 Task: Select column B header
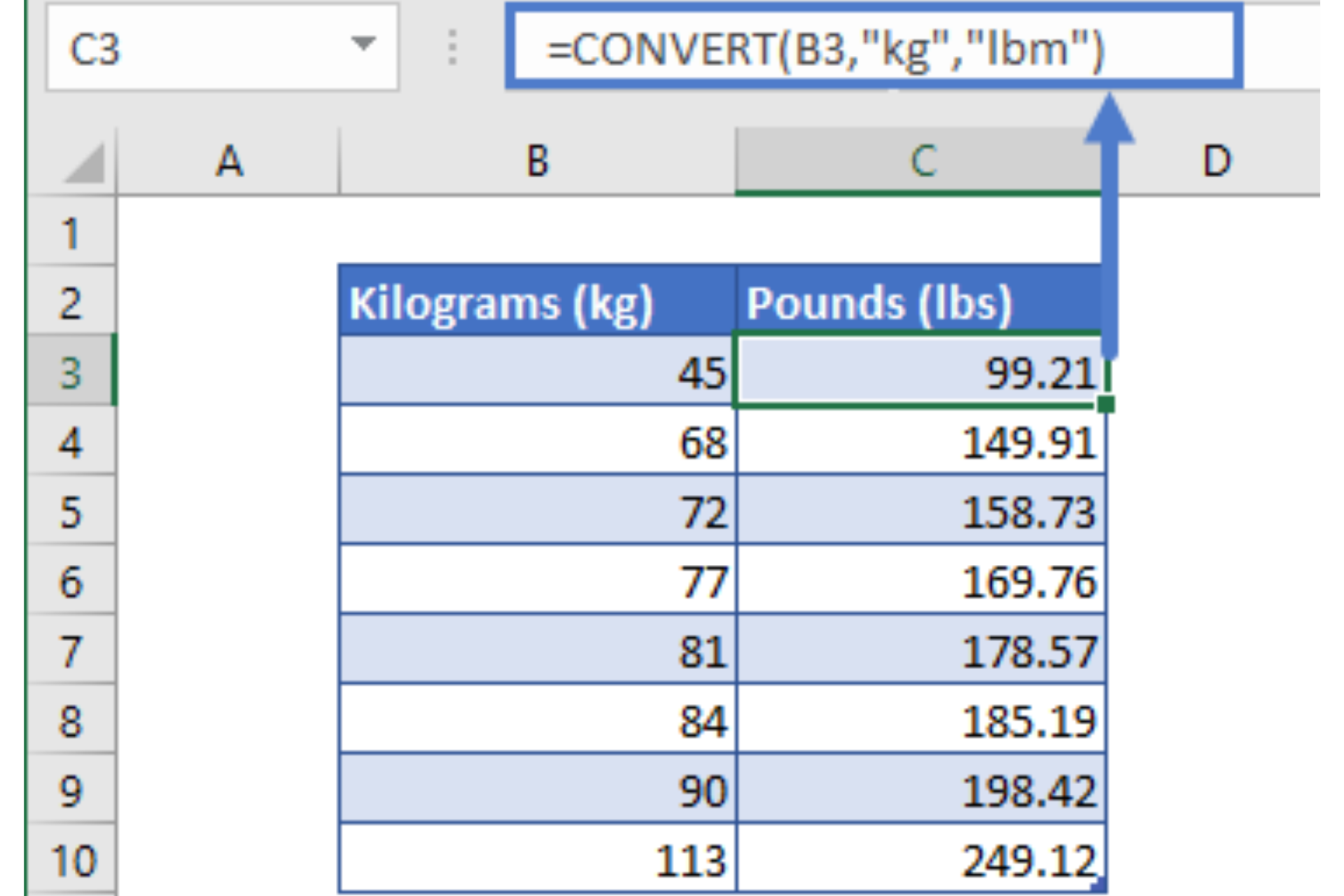click(537, 162)
